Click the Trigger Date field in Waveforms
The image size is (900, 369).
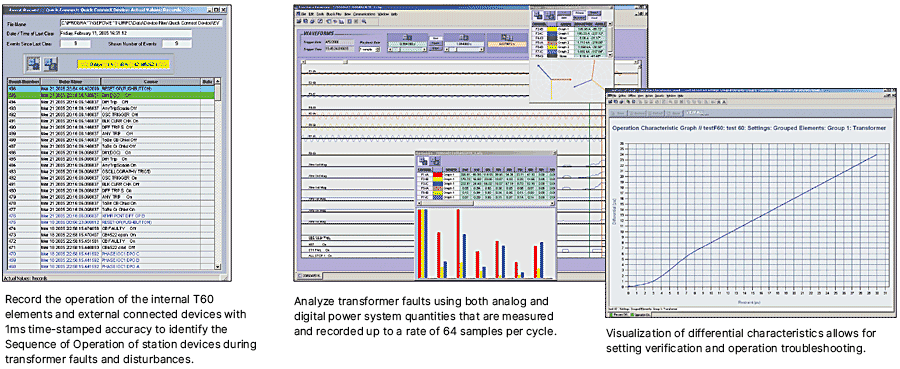point(339,43)
